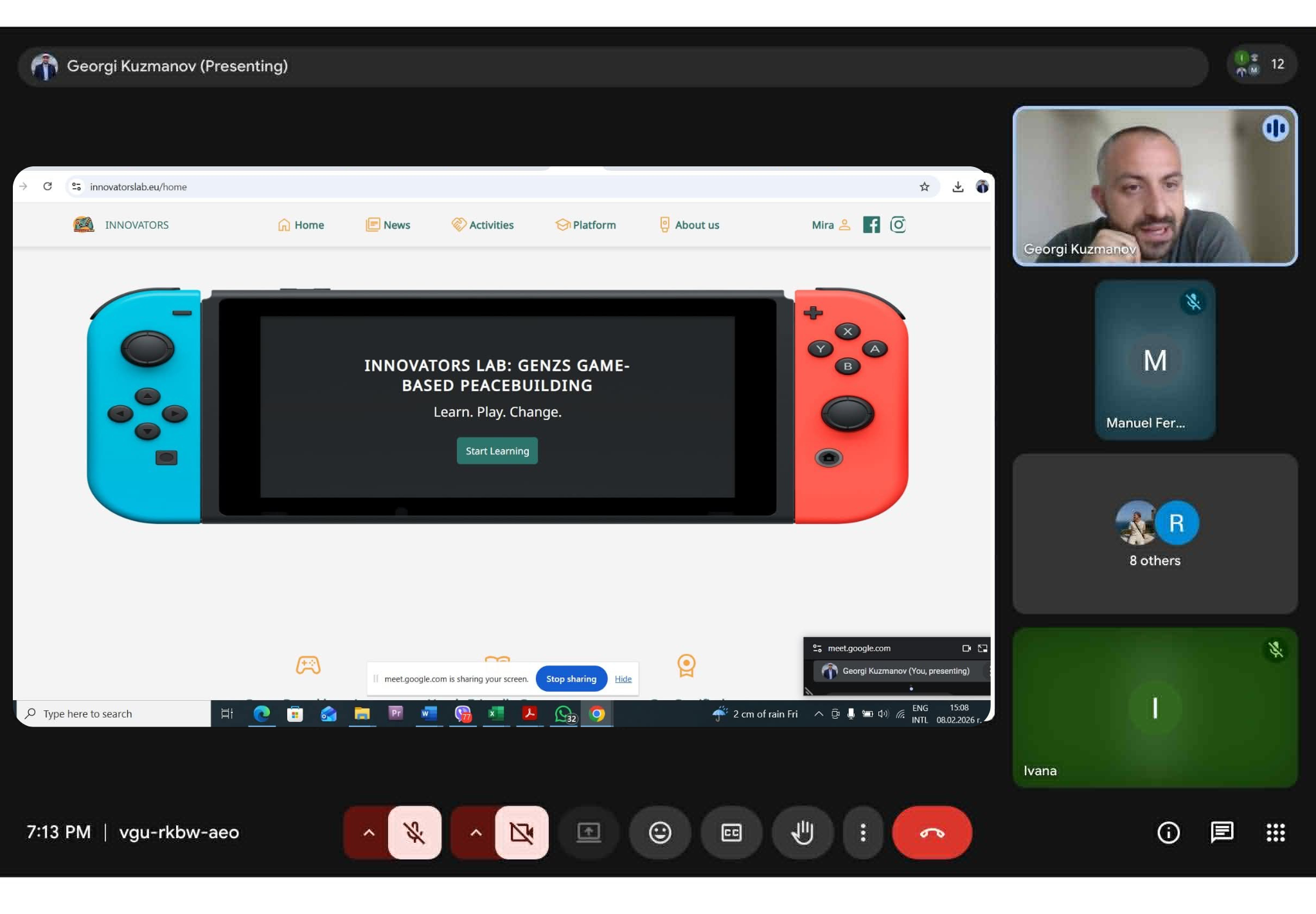
Task: Open Mira user profile link
Action: (831, 225)
